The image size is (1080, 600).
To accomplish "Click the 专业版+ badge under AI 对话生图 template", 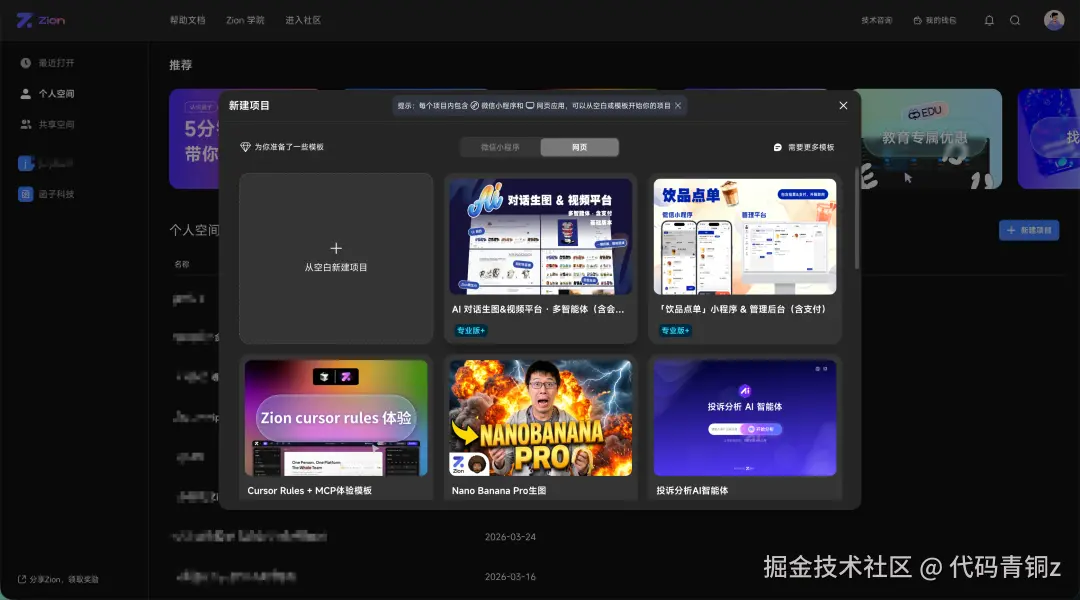I will point(471,331).
